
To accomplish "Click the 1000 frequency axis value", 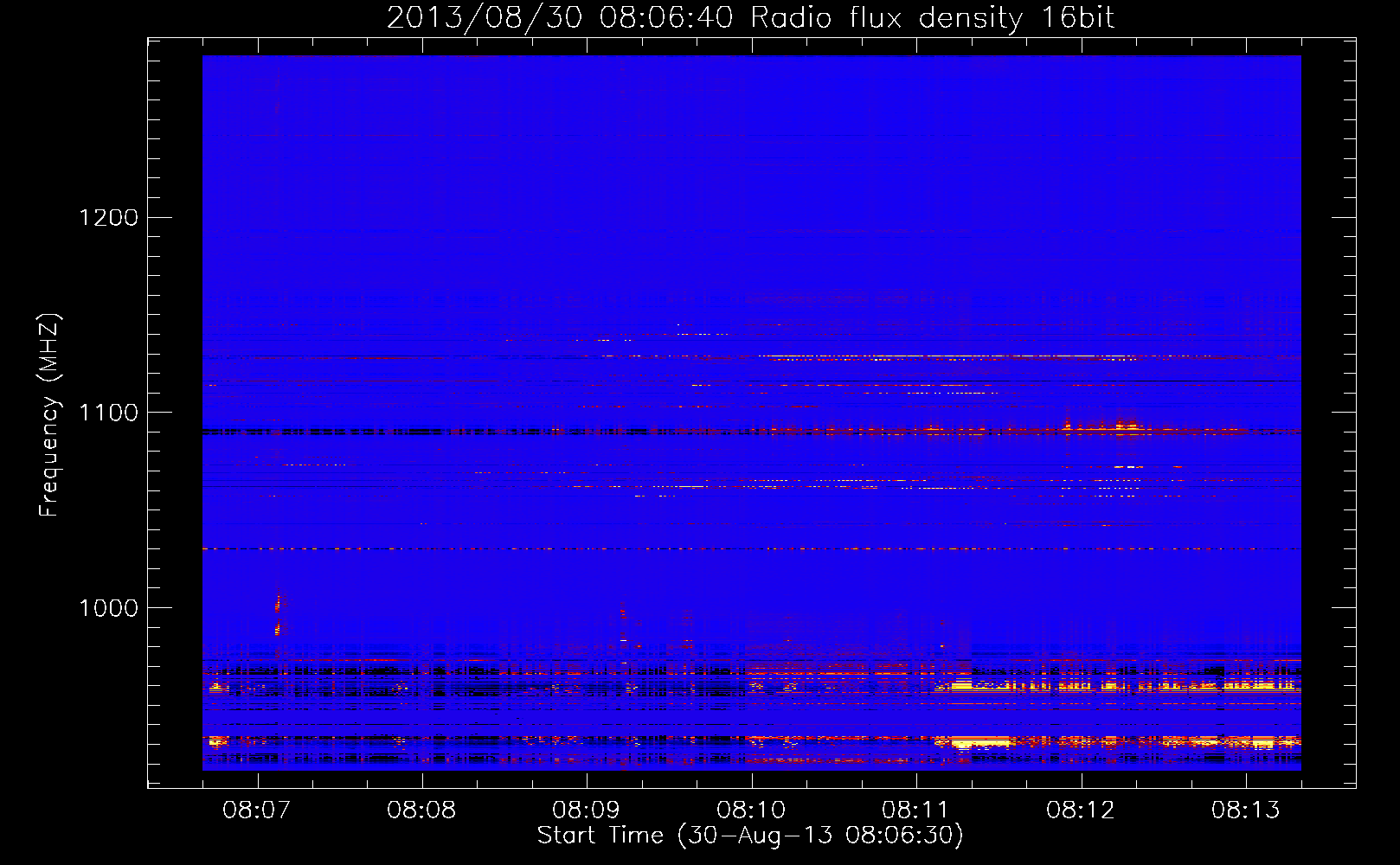I will [x=109, y=608].
